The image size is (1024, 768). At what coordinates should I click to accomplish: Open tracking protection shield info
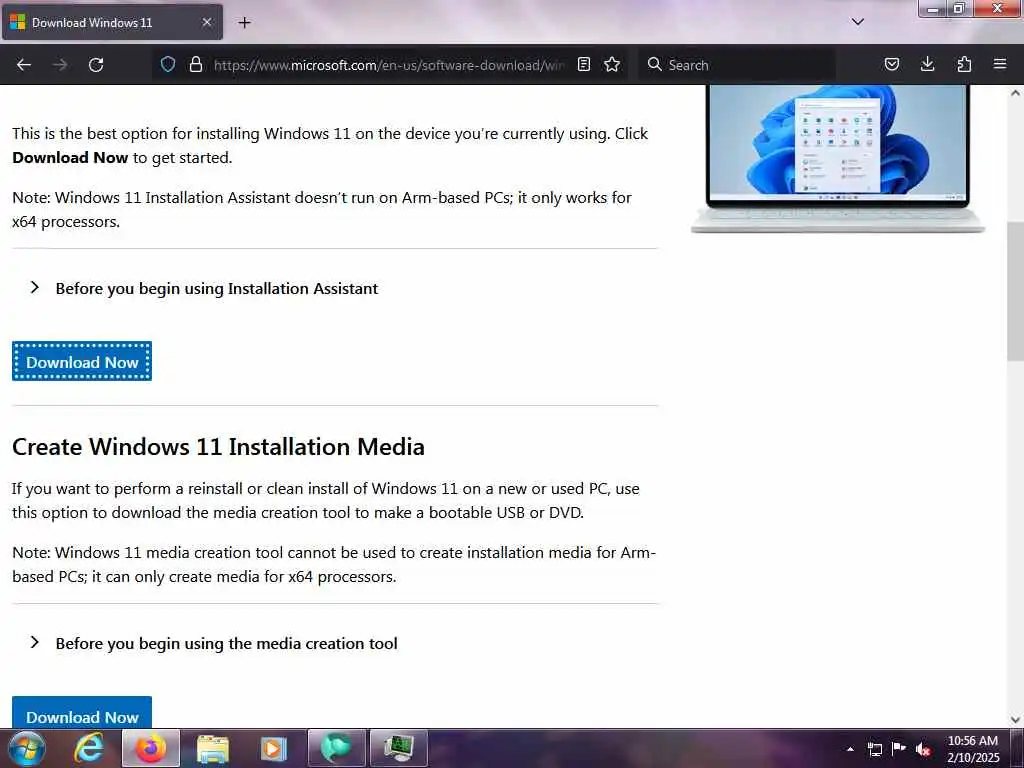coord(168,65)
